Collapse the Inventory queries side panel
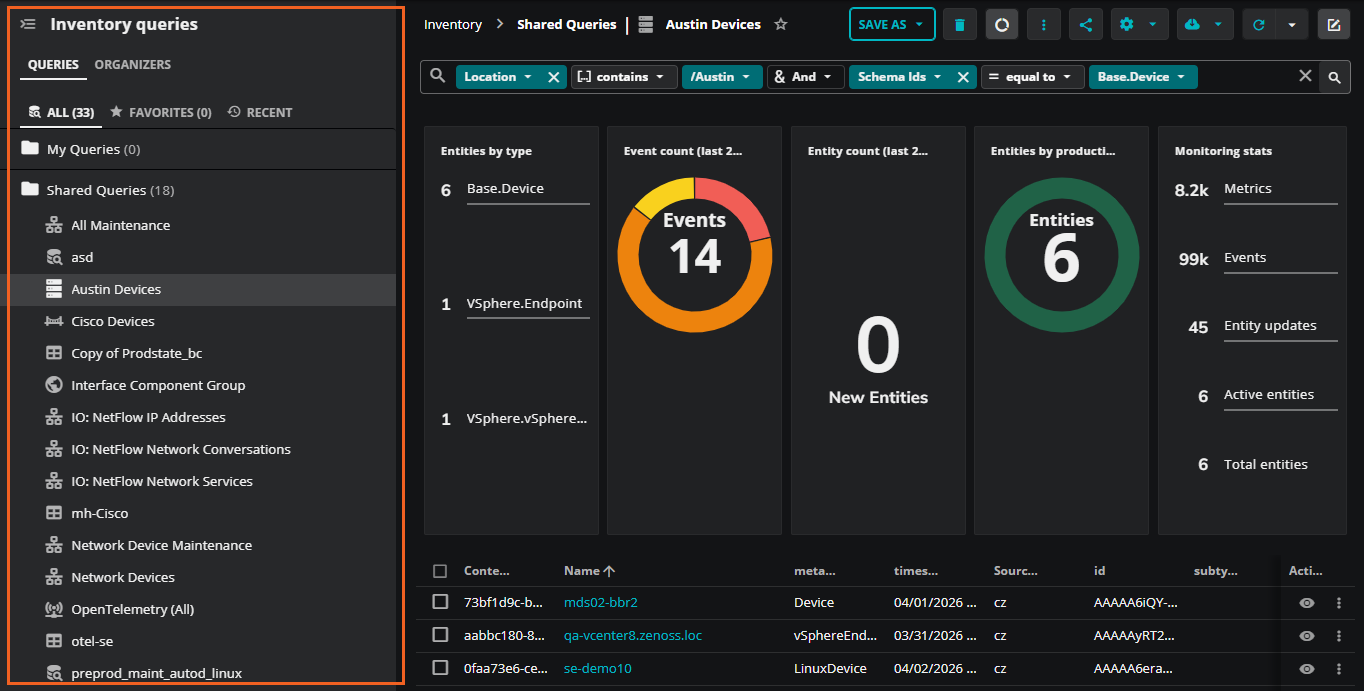 (x=28, y=24)
